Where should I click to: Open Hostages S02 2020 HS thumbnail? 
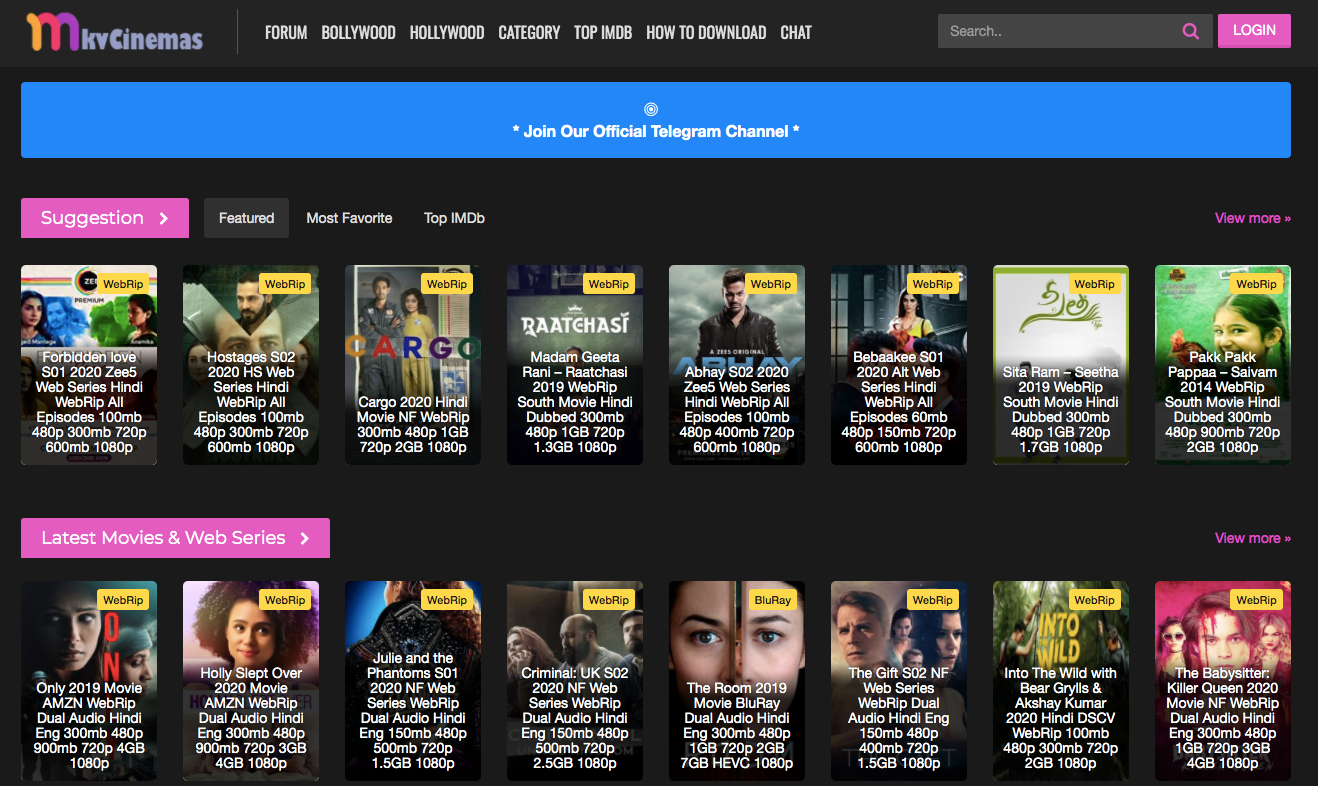251,365
